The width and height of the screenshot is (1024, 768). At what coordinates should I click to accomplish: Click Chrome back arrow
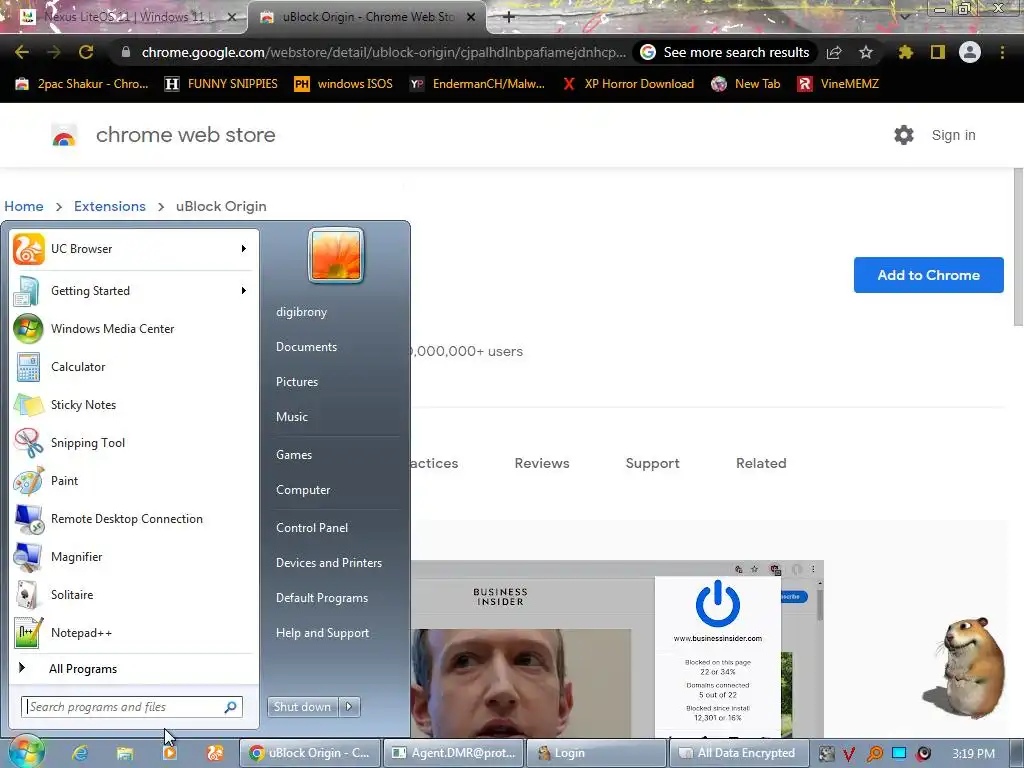pyautogui.click(x=22, y=52)
